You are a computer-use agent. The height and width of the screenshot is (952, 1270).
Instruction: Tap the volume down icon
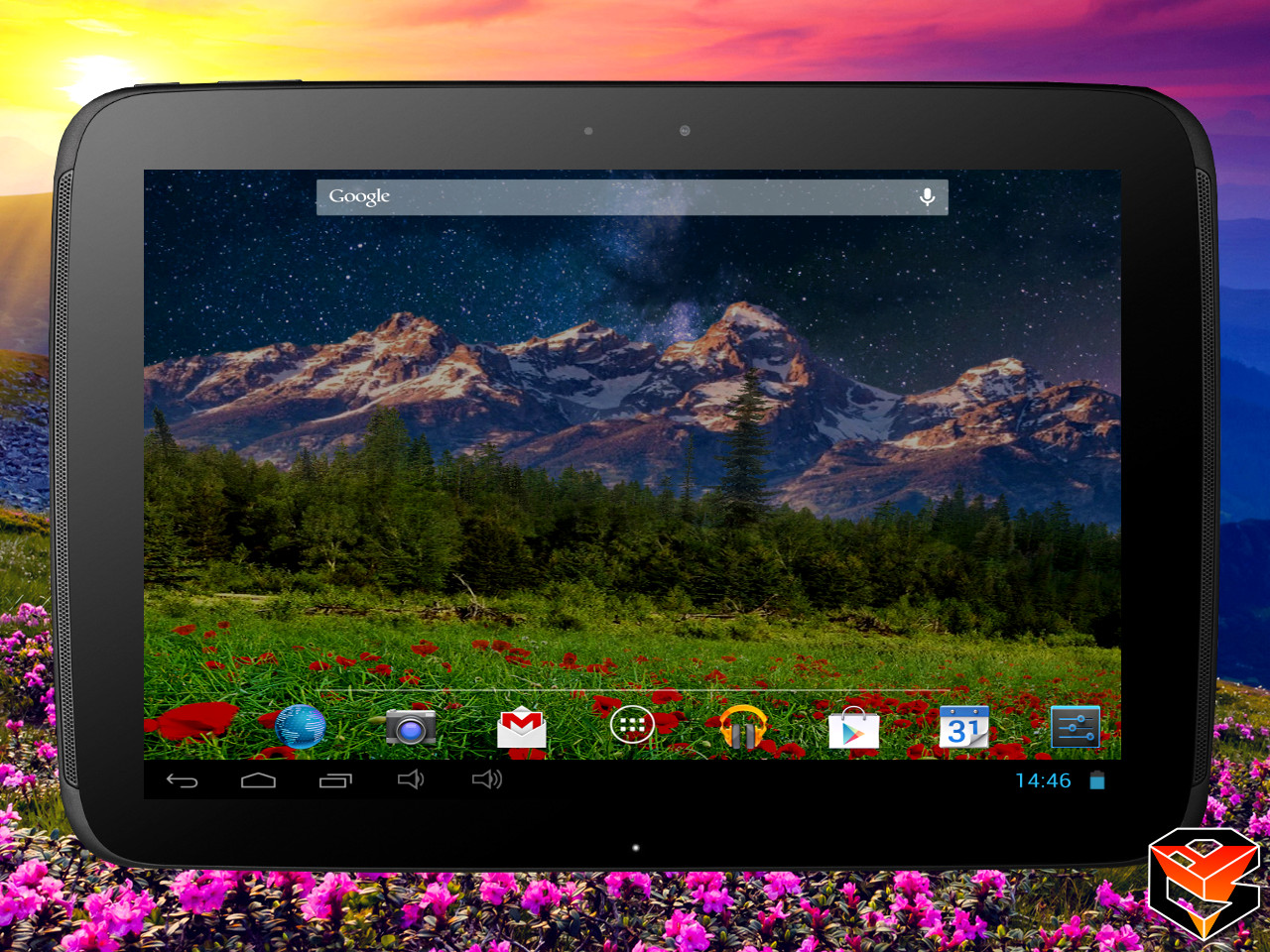[411, 779]
